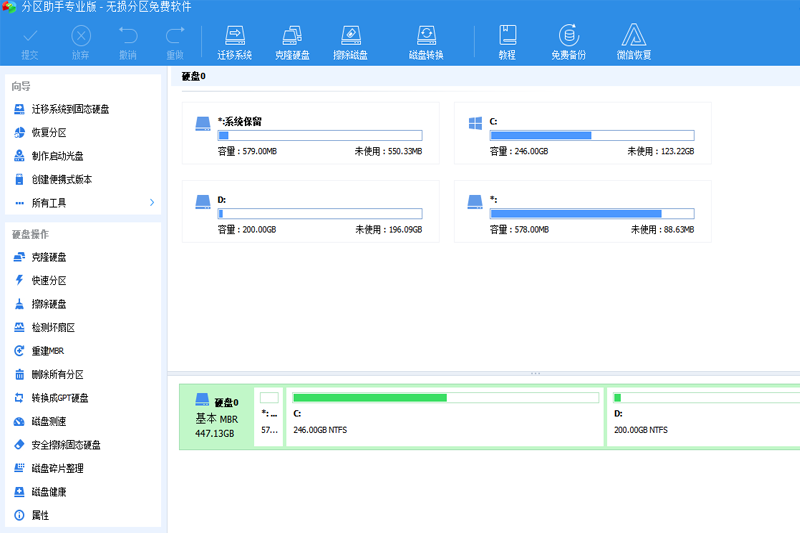Select the 硬盘0 基本 MBR disk header
The image size is (800, 533).
[x=216, y=417]
